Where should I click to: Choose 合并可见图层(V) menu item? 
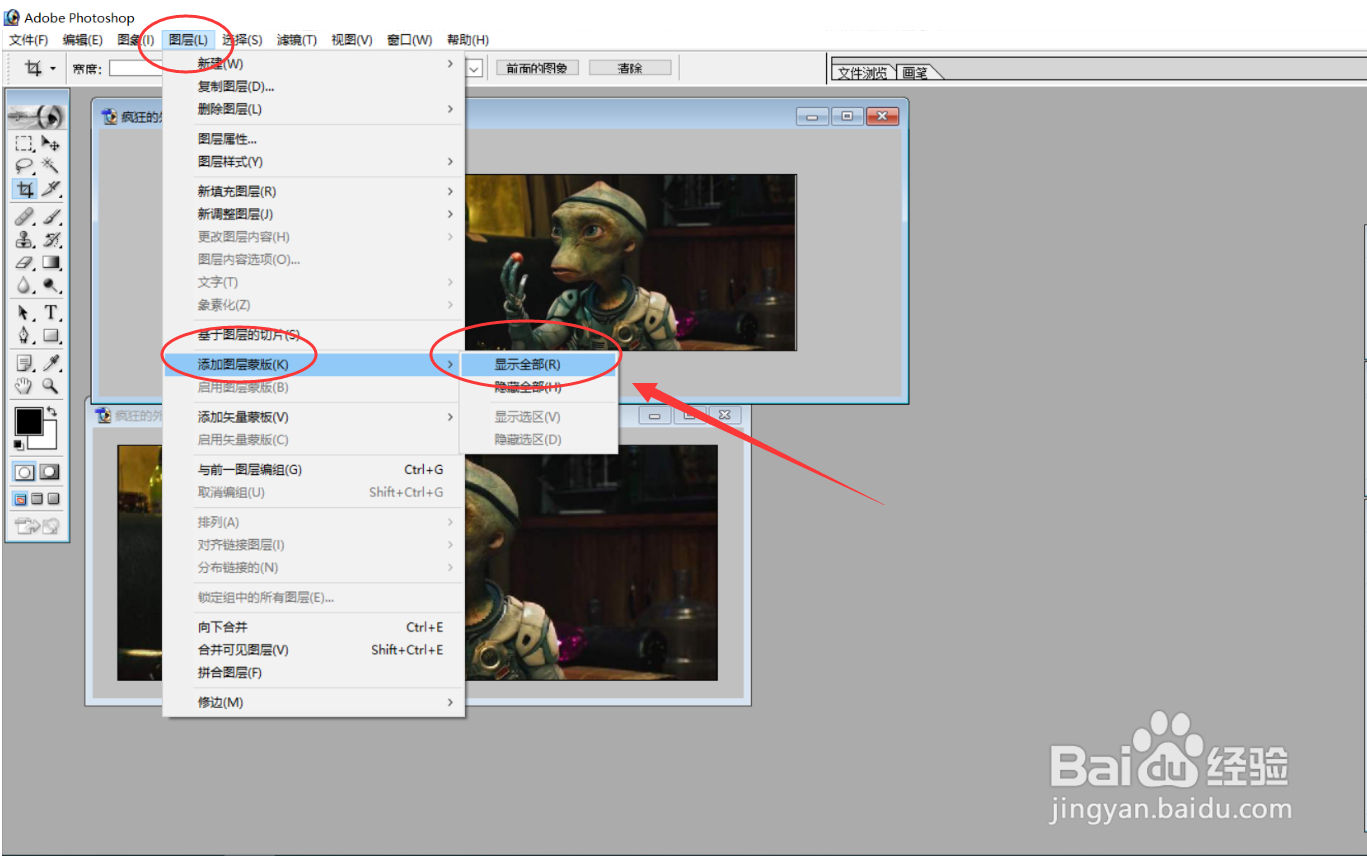(x=314, y=650)
